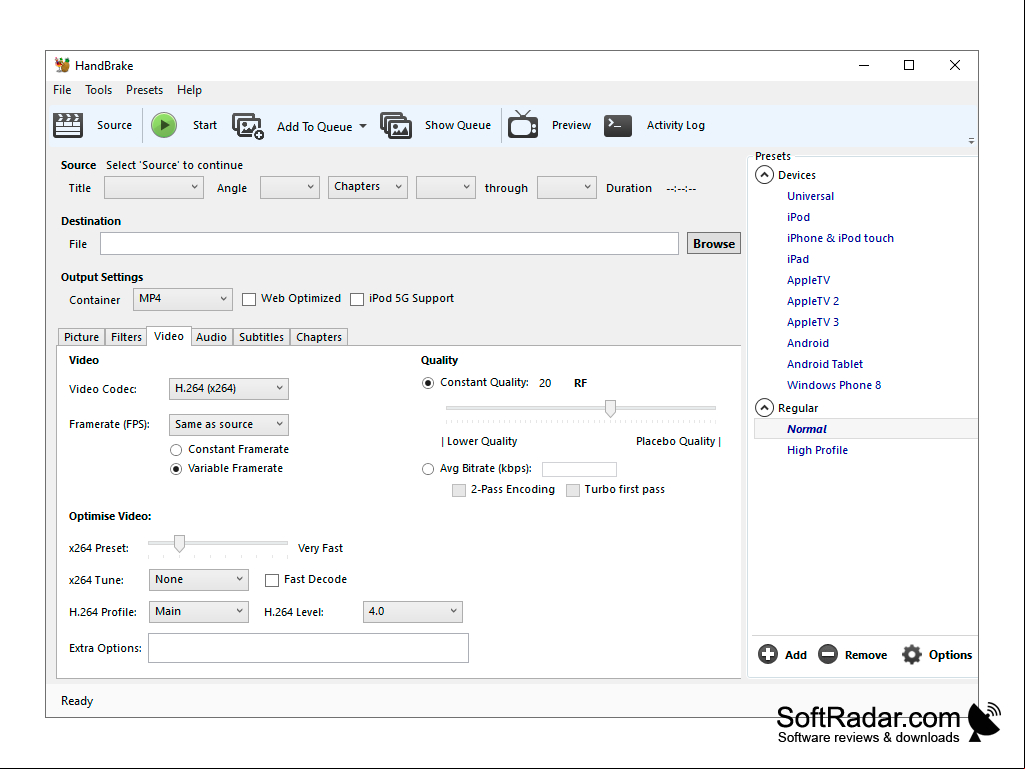This screenshot has width=1025, height=769.
Task: Open the H.264 Profile dropdown
Action: (x=199, y=611)
